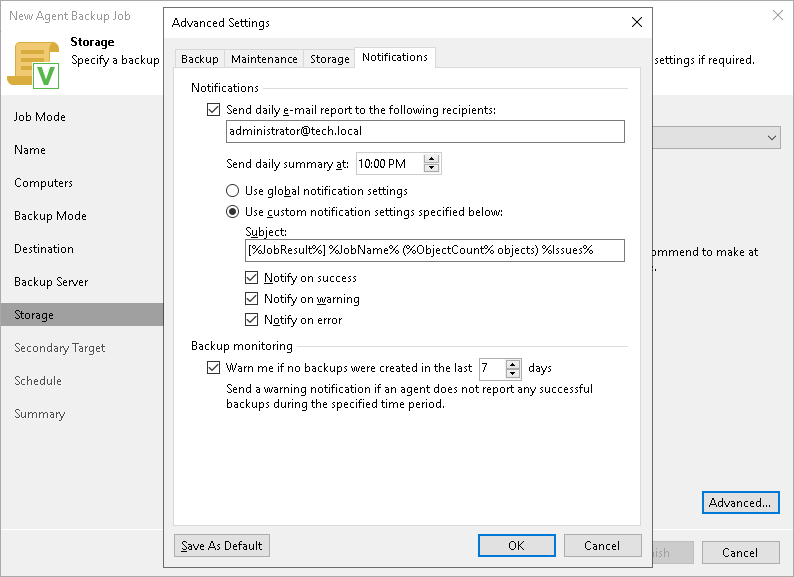This screenshot has width=794, height=577.
Task: Select the Notifications tab
Action: click(x=395, y=57)
